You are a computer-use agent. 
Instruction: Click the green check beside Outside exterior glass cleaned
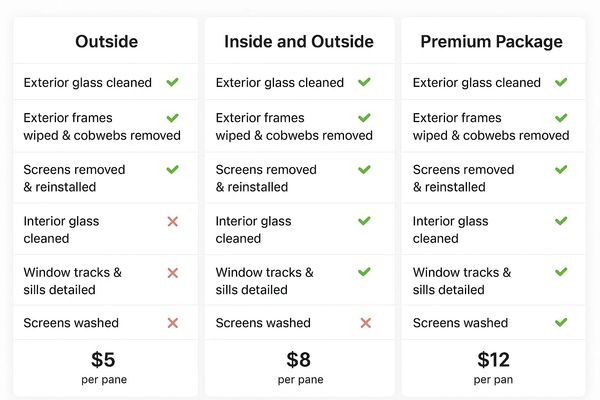[172, 82]
